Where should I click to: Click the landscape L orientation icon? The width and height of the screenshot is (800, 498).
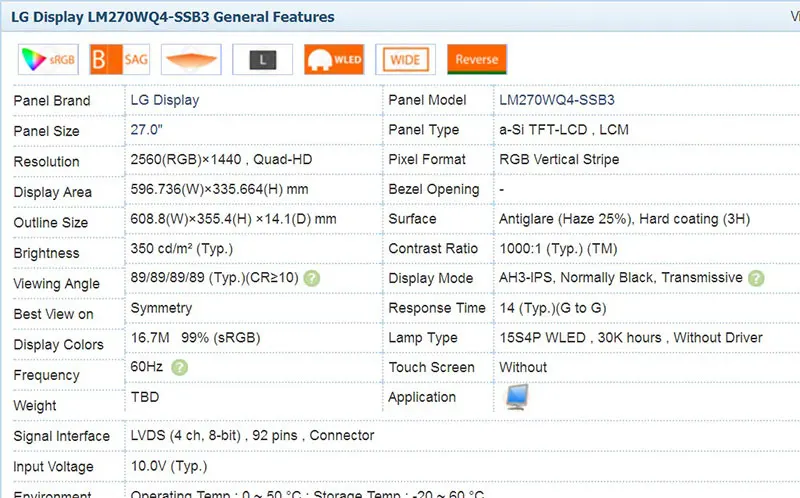[x=263, y=60]
